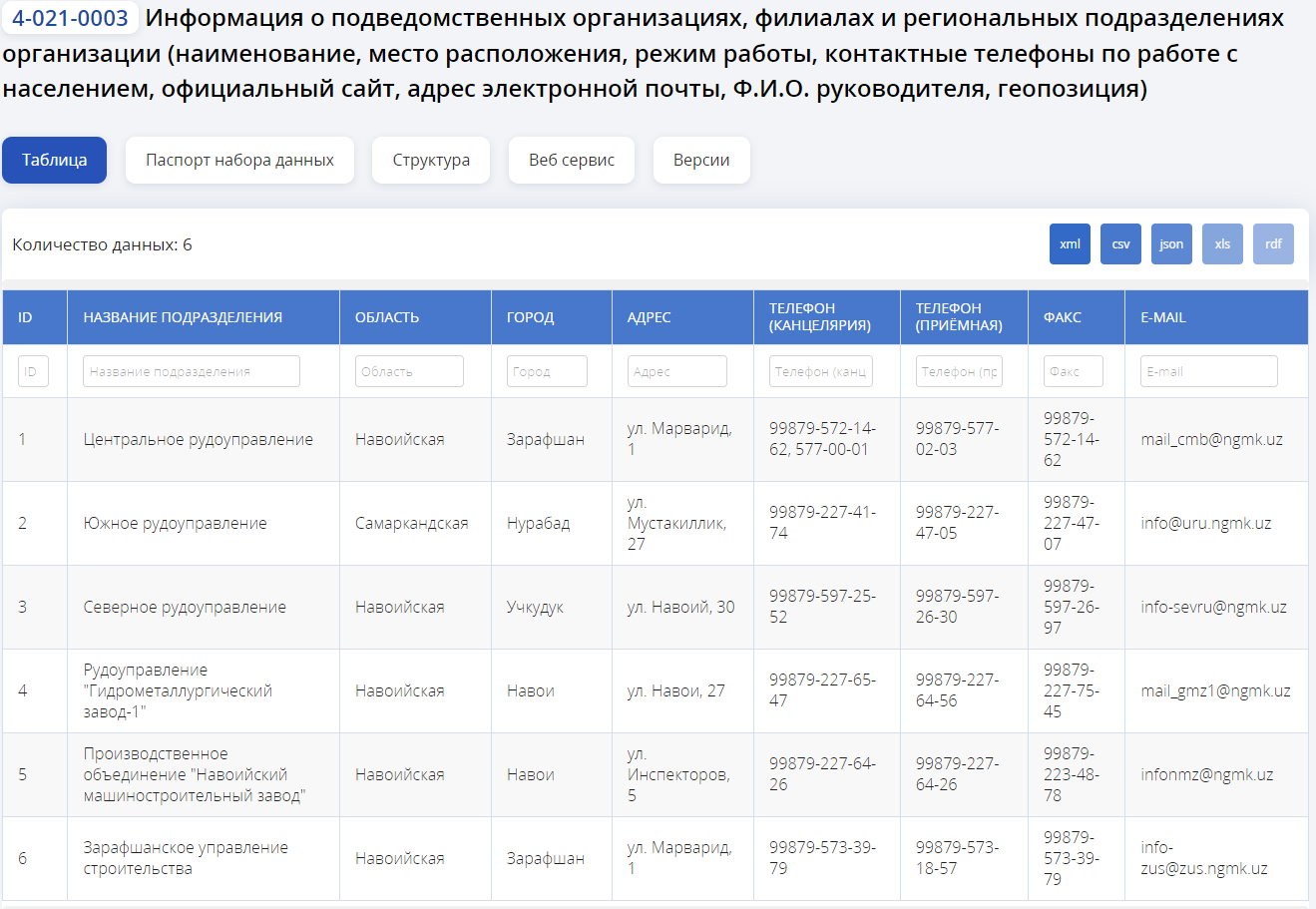
Task: Download the xls file version
Action: coord(1222,244)
